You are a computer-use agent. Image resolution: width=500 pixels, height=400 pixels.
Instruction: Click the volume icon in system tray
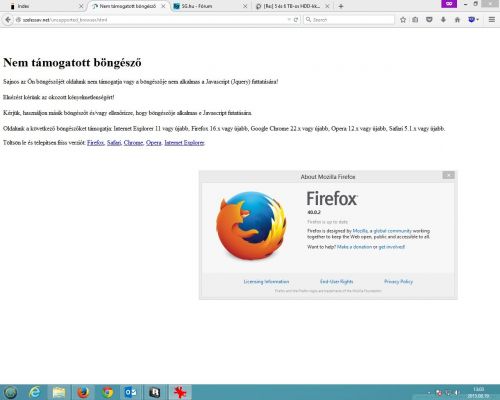pos(457,393)
